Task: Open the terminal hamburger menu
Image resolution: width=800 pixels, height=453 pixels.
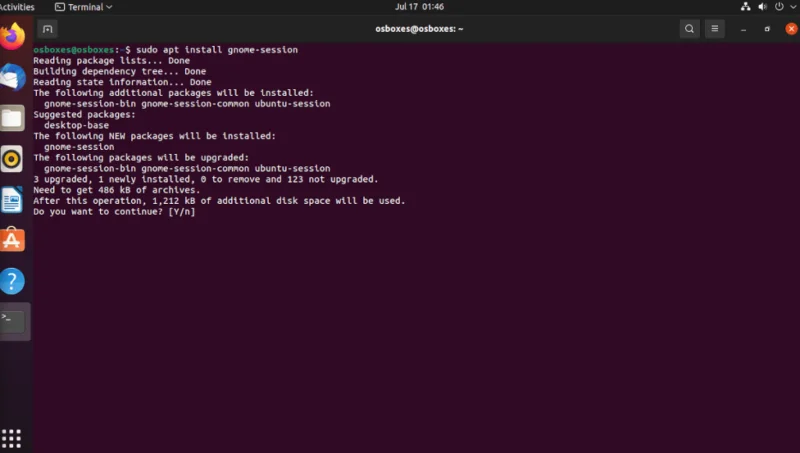Action: pyautogui.click(x=715, y=29)
